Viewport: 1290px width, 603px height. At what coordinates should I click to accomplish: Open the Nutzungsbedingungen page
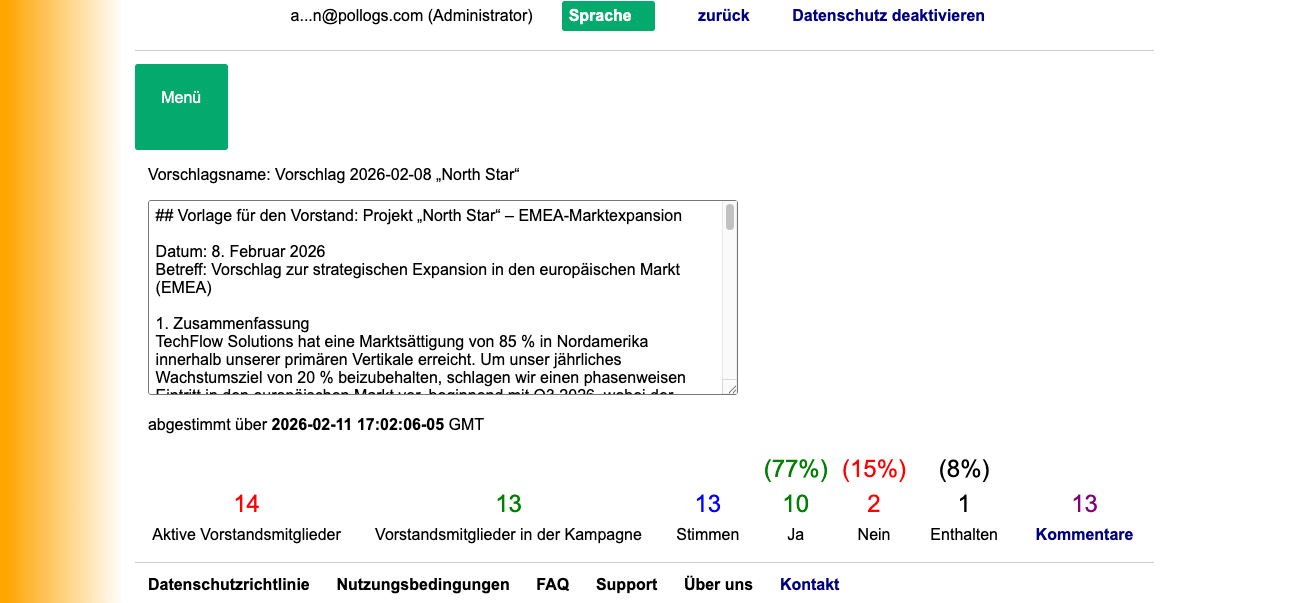tap(422, 584)
